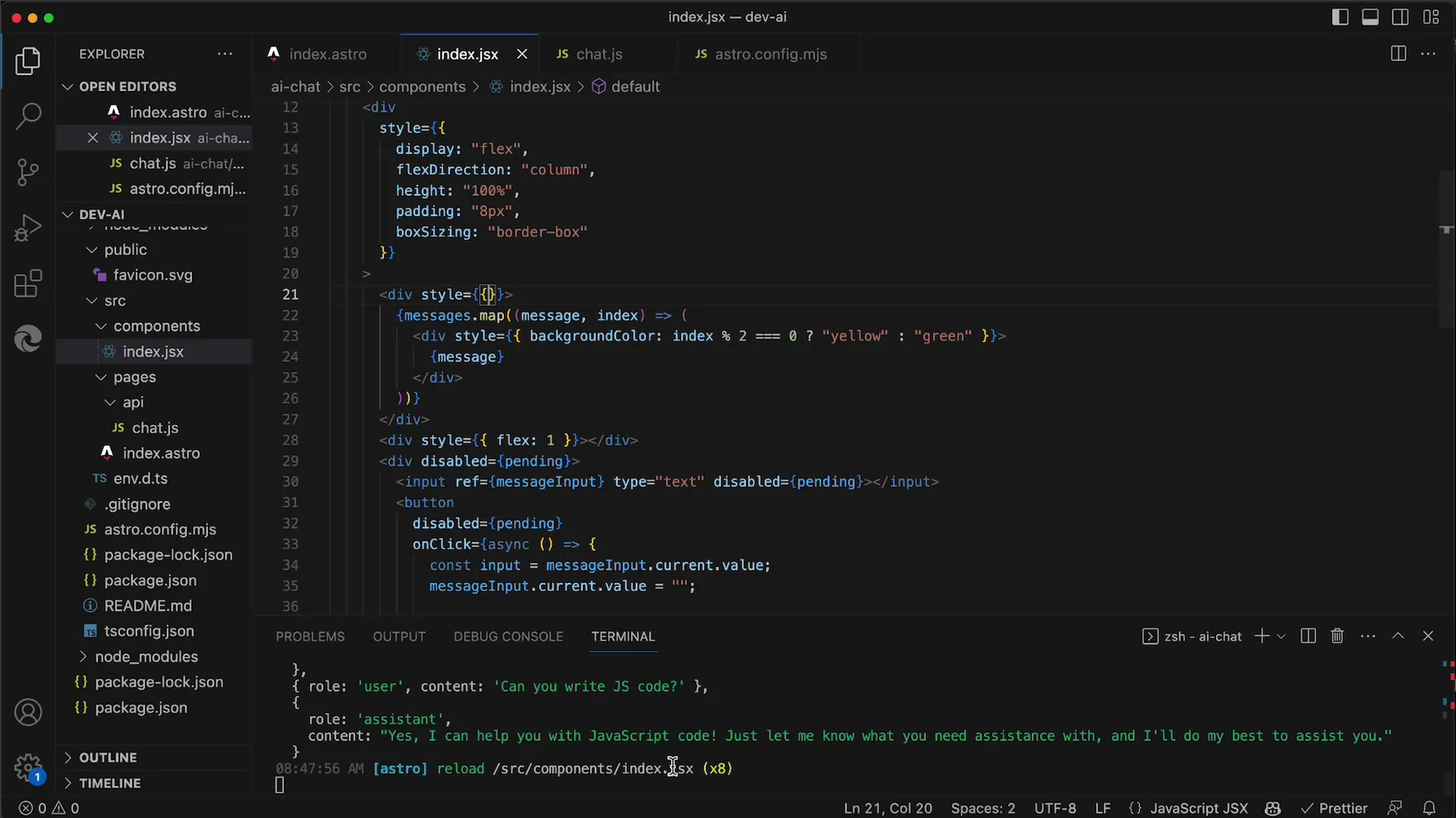The width and height of the screenshot is (1456, 818).
Task: Switch to astro.config.mjs editor tab
Action: tap(770, 54)
